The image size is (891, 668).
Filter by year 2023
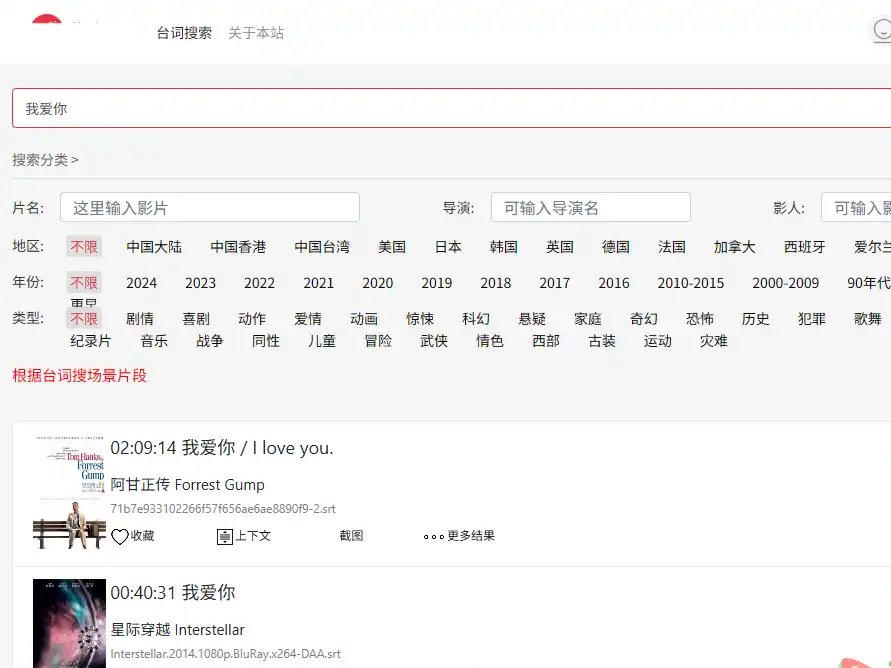tap(201, 283)
